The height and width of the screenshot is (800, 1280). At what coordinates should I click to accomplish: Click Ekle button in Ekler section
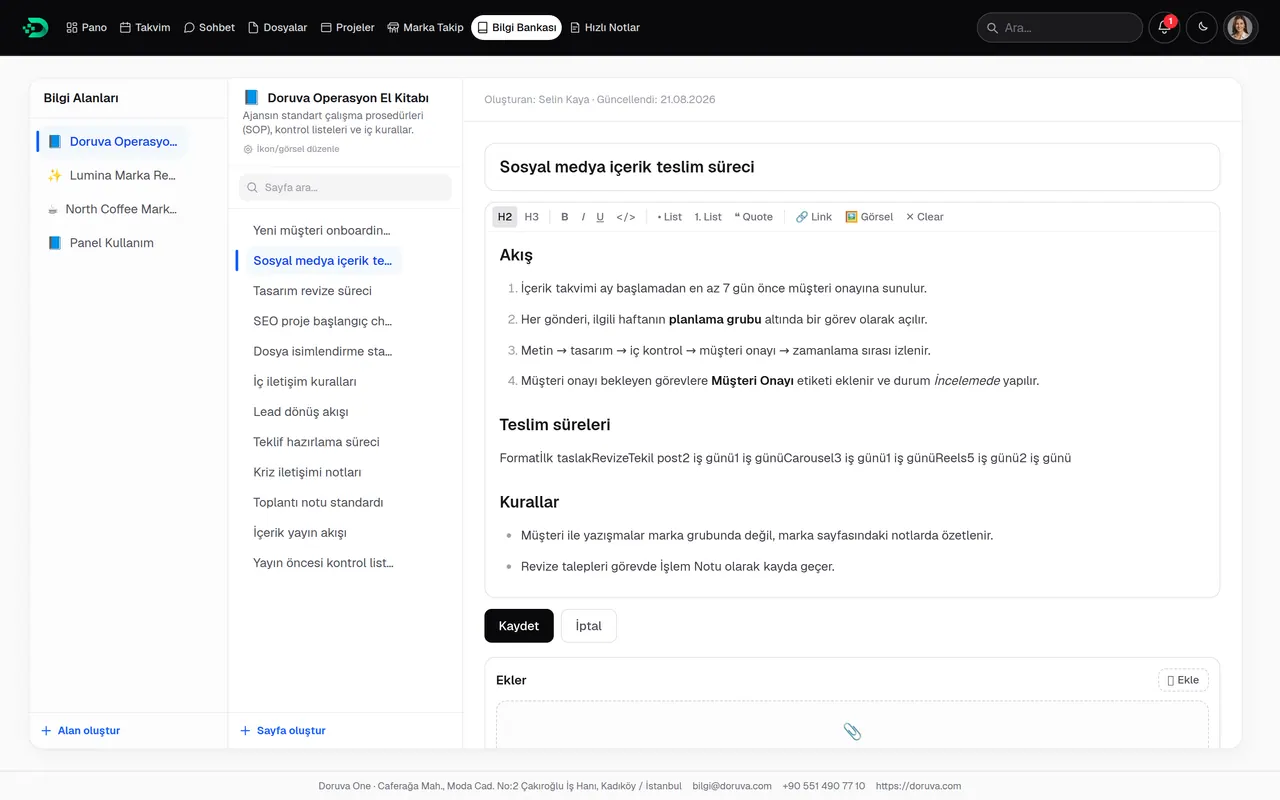click(1183, 680)
